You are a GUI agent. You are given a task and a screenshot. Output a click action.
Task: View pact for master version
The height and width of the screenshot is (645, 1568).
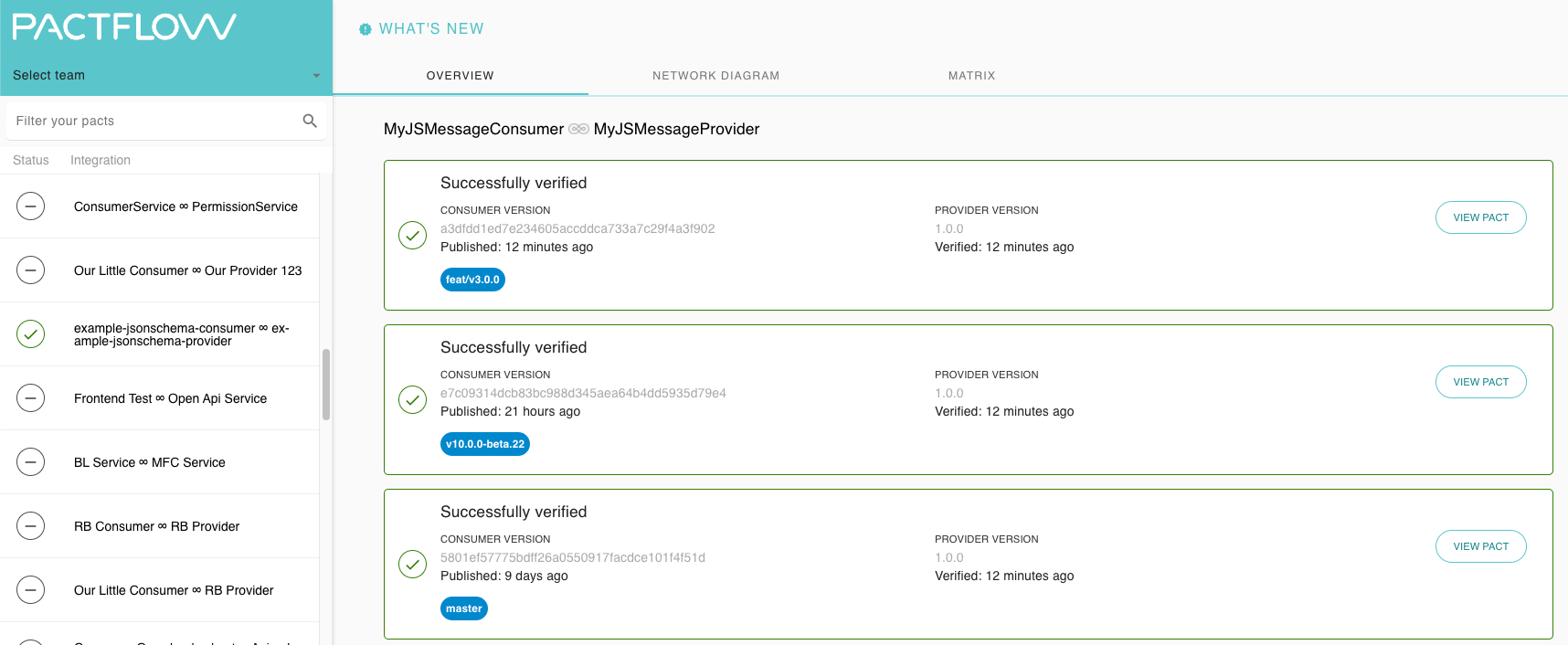pos(1481,546)
